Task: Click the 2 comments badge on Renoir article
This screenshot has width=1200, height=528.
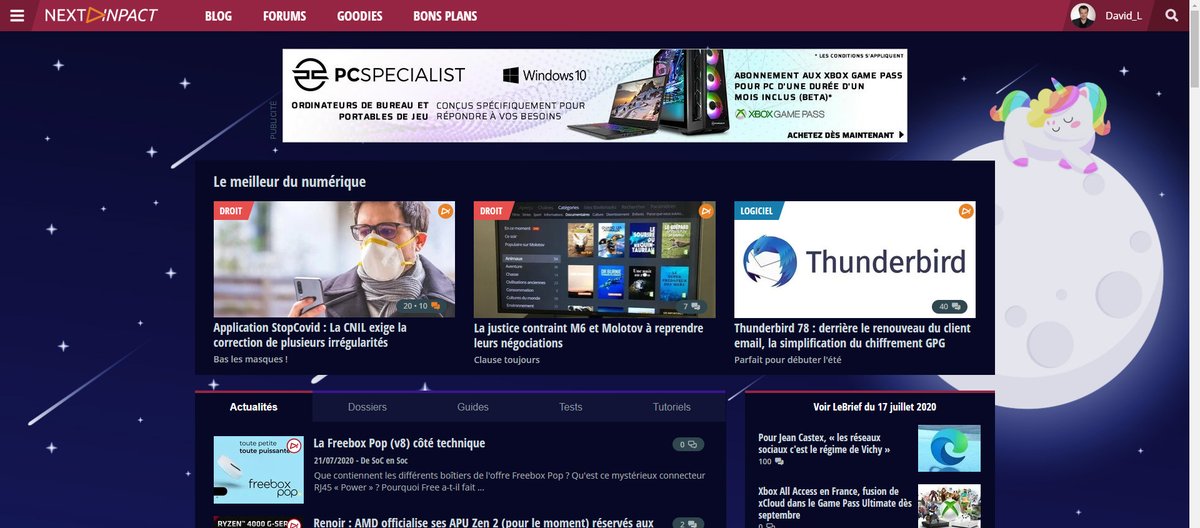Action: click(x=689, y=523)
